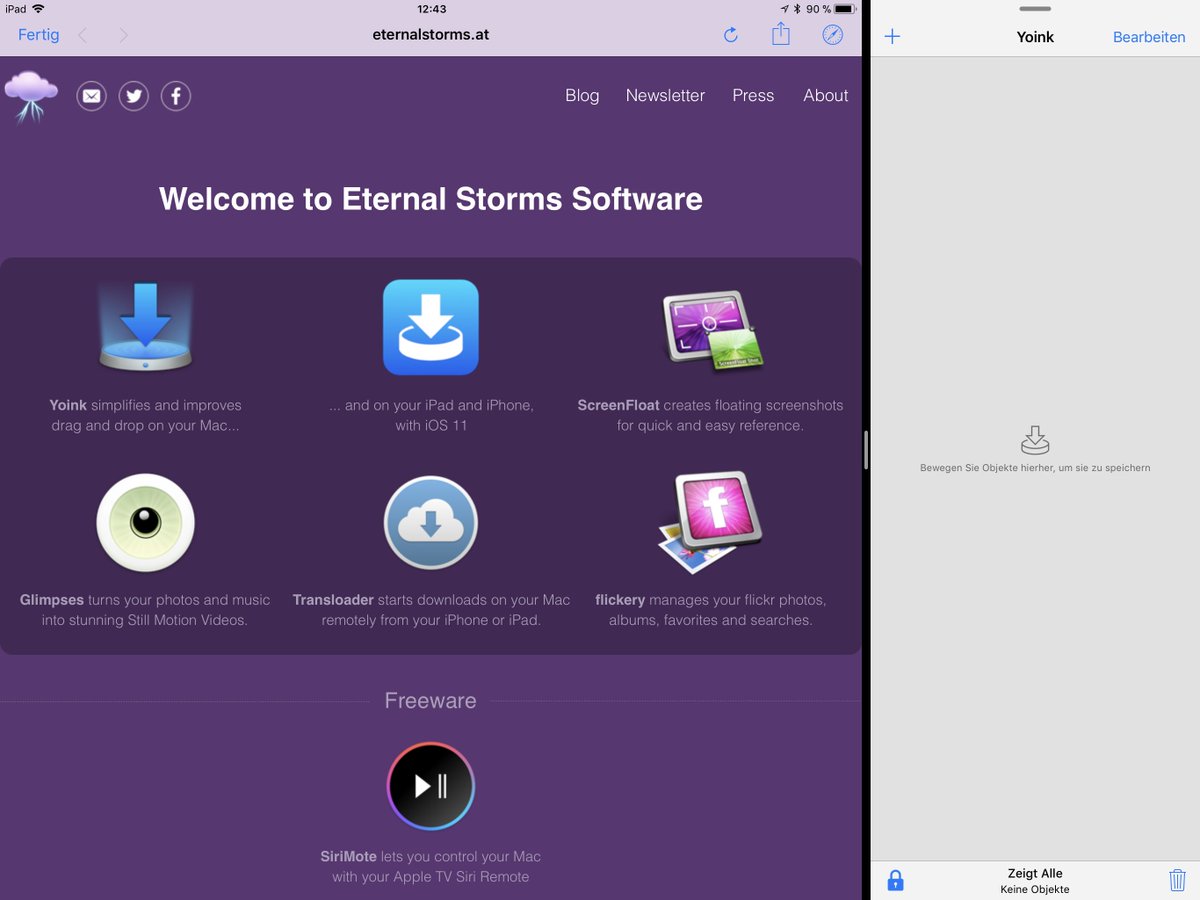Click the ScreenFloat app icon

click(x=711, y=331)
